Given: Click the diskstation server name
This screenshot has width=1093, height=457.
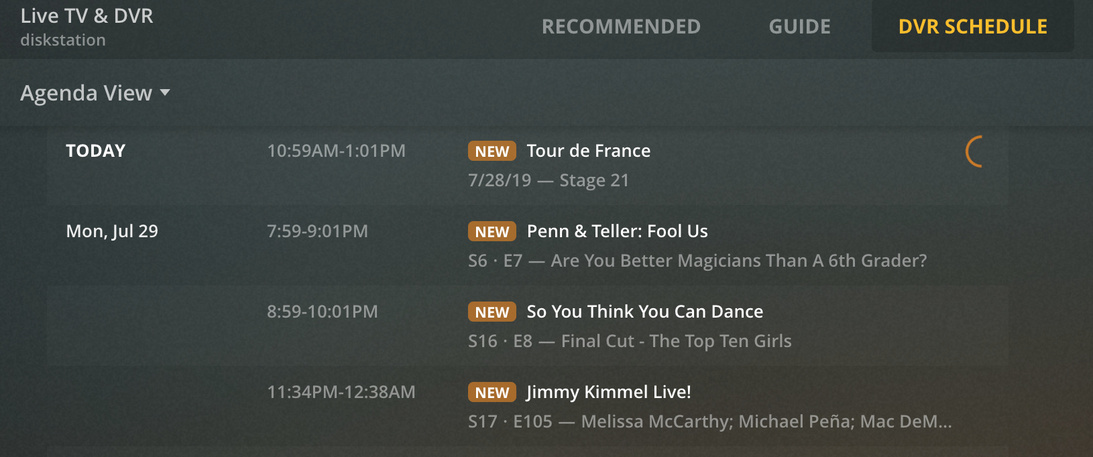Looking at the screenshot, I should 63,40.
